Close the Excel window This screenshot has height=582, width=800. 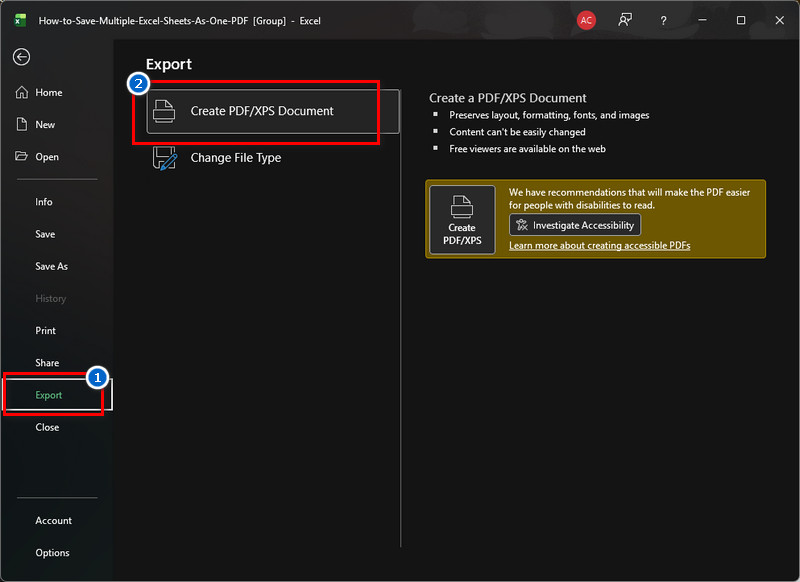(x=779, y=20)
